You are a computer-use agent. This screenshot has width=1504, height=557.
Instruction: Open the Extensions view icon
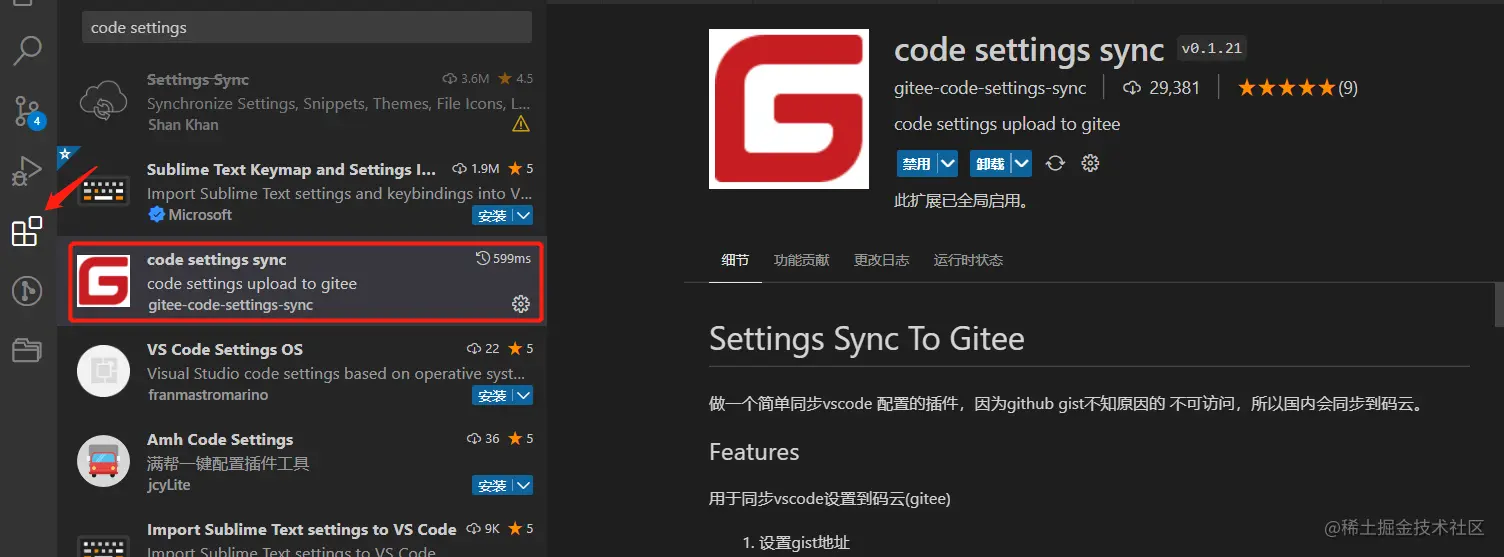pyautogui.click(x=27, y=231)
